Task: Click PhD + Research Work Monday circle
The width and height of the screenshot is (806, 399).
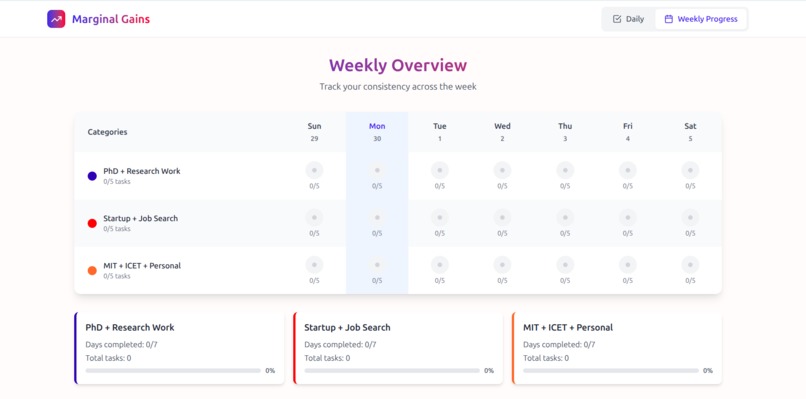Action: (377, 170)
